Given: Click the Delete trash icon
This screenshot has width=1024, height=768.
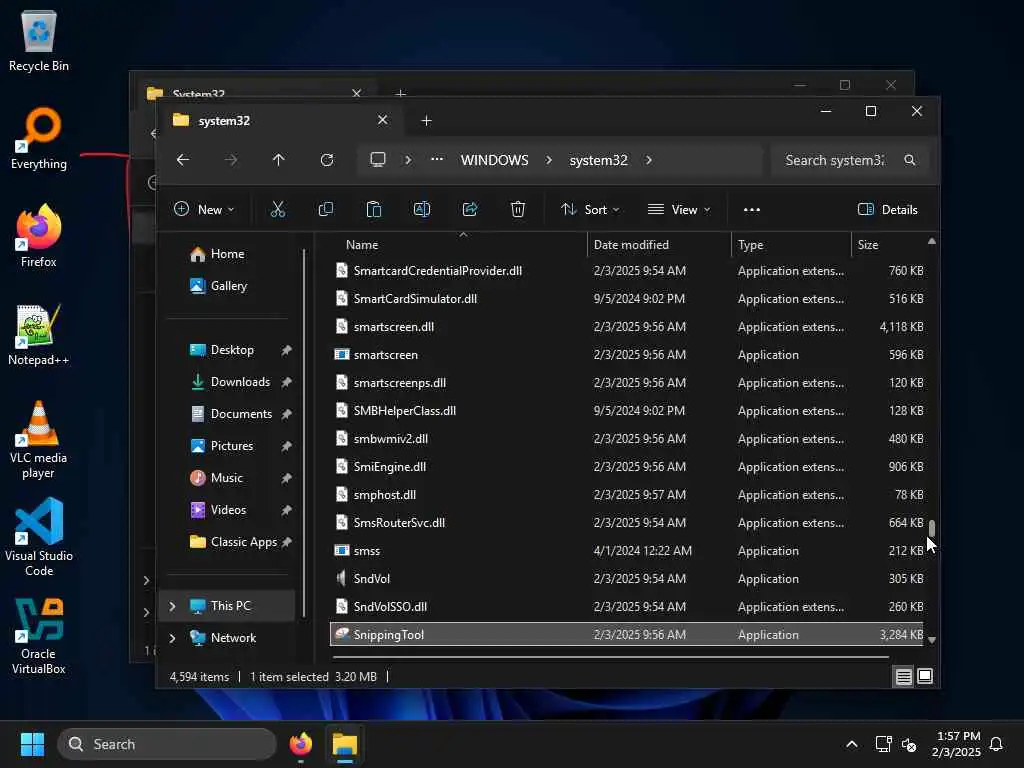Looking at the screenshot, I should (x=518, y=209).
